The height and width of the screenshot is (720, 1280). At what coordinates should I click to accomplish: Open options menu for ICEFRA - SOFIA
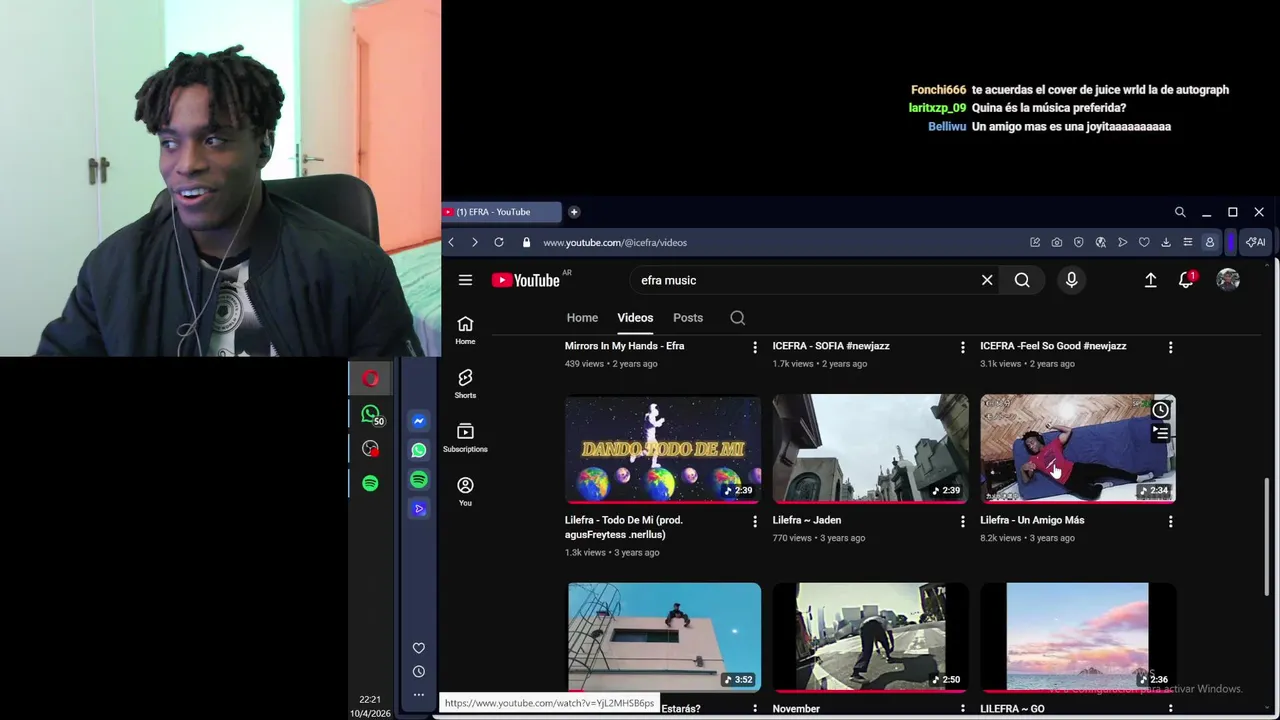(x=963, y=347)
